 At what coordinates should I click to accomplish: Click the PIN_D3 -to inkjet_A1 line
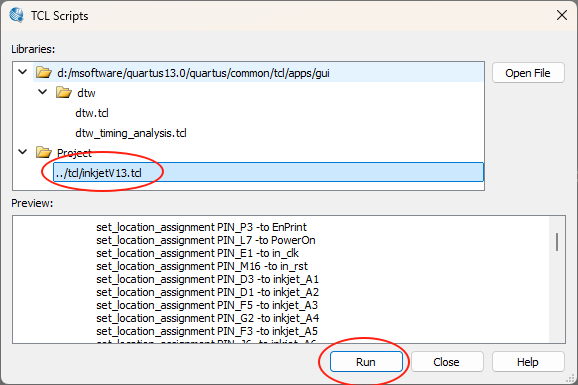point(208,279)
